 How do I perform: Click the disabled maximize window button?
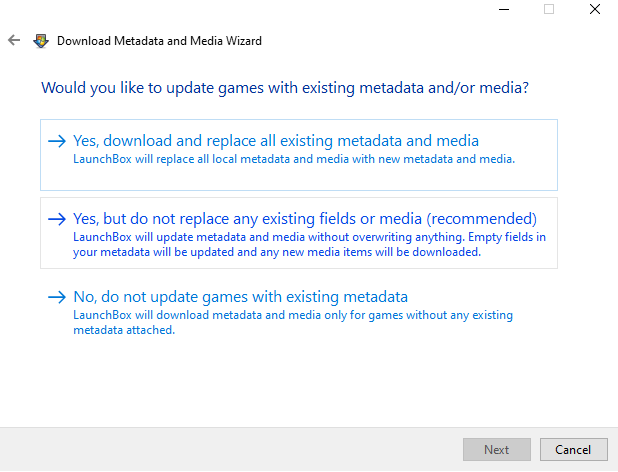(x=549, y=9)
